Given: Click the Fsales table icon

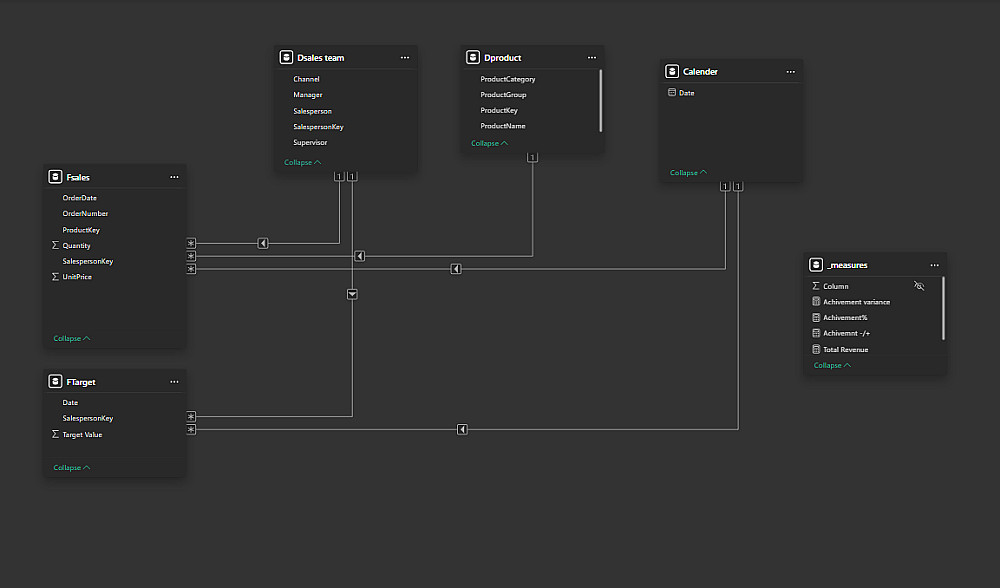Looking at the screenshot, I should coord(55,177).
